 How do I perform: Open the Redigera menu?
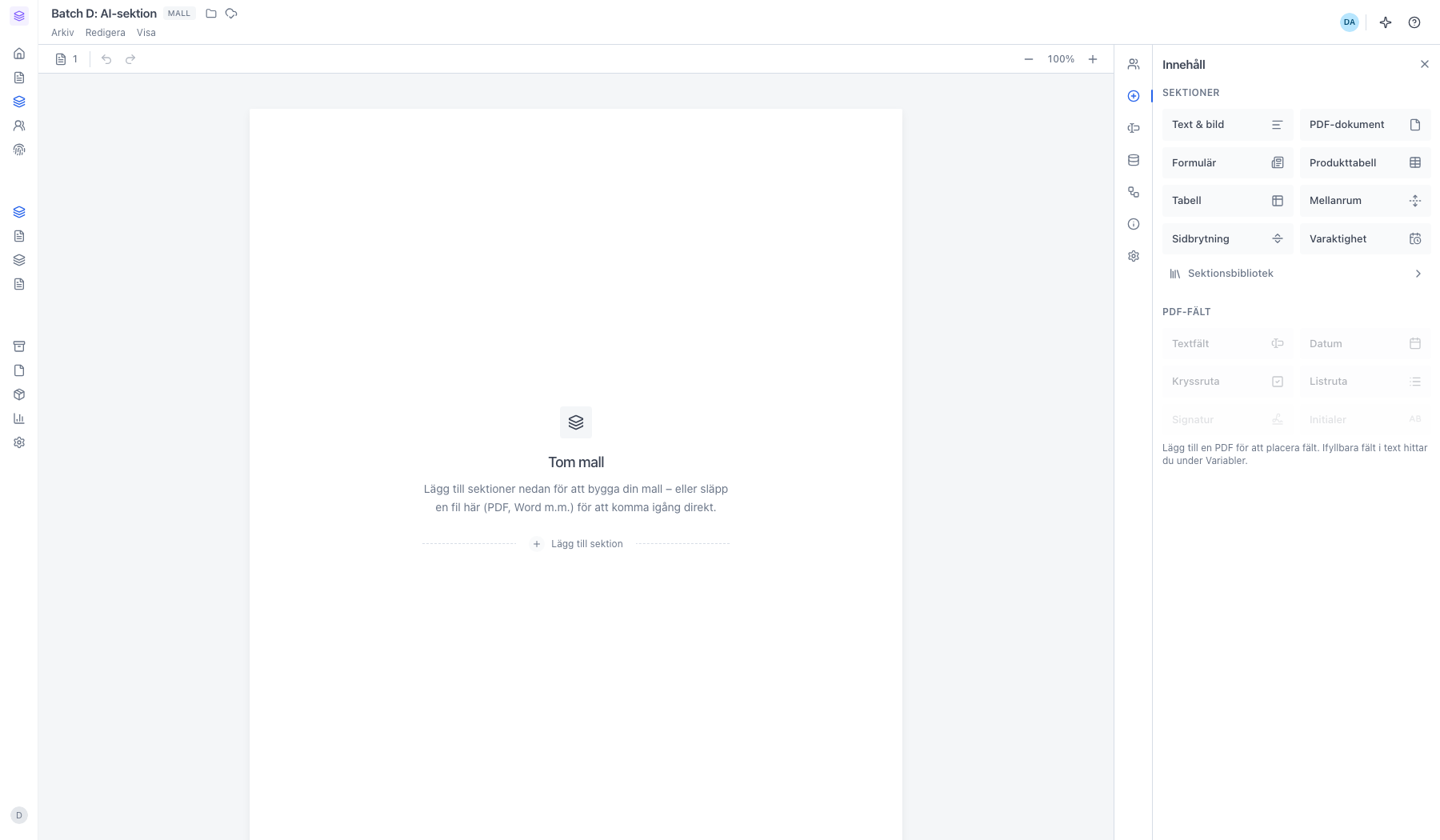[106, 33]
